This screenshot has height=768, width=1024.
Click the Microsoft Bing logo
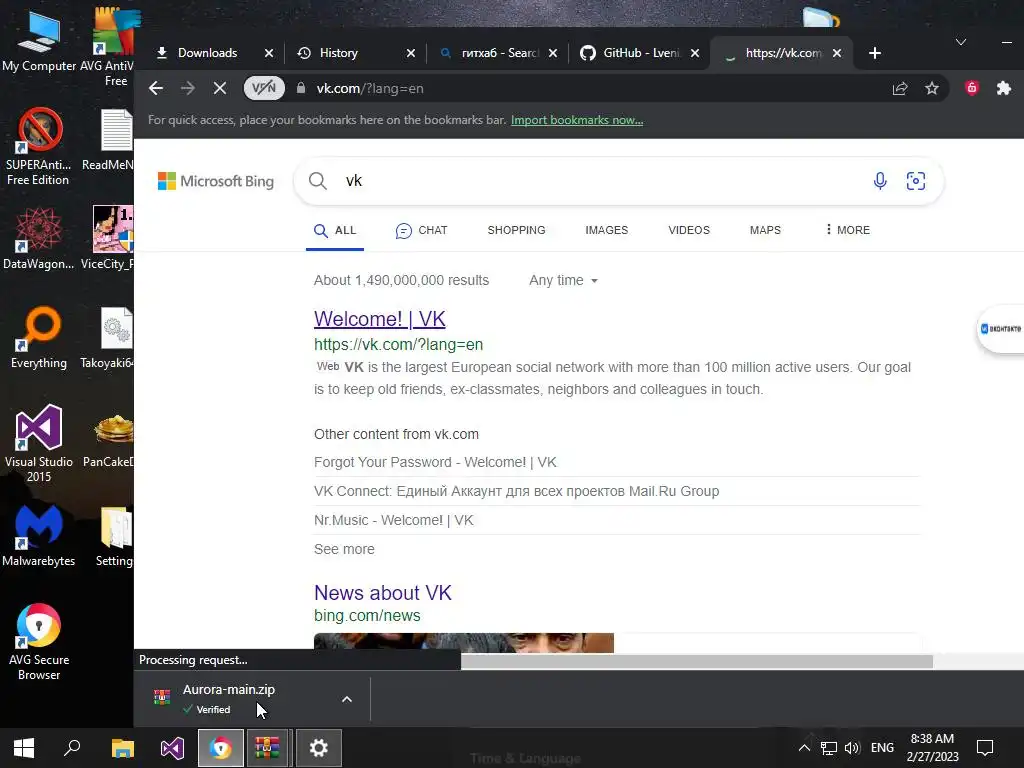216,181
